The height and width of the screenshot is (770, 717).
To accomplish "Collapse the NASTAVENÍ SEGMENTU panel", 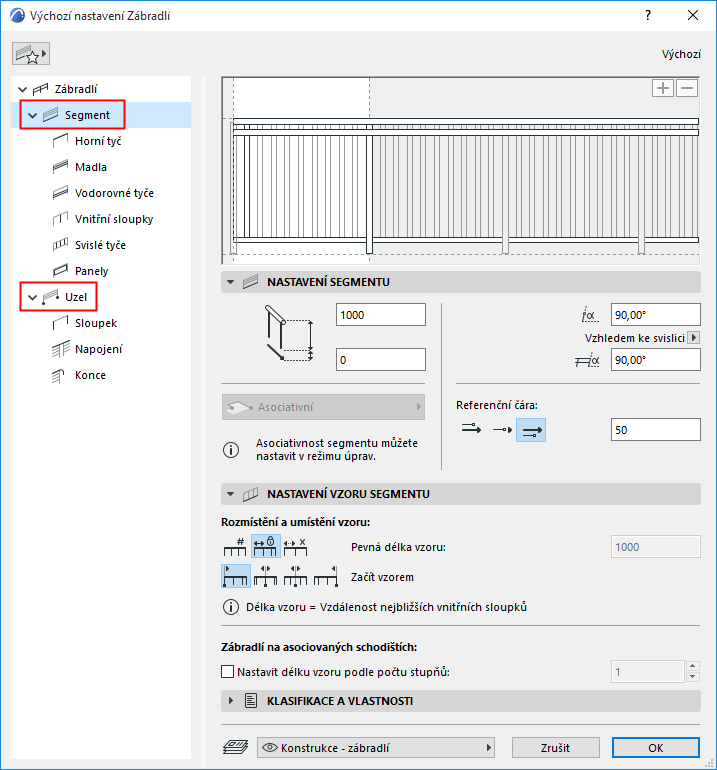I will [230, 282].
